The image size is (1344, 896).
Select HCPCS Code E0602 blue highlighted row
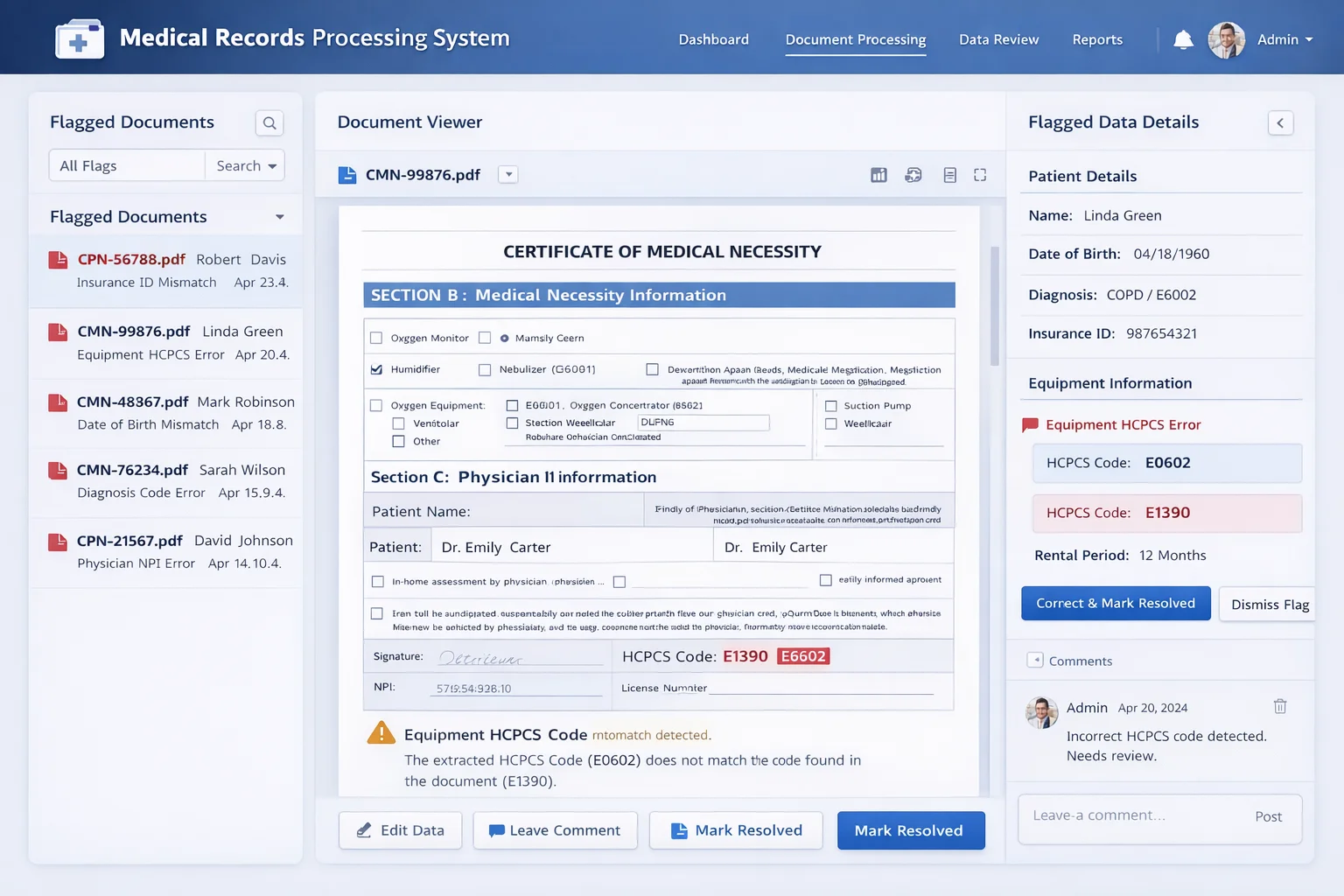click(x=1167, y=463)
